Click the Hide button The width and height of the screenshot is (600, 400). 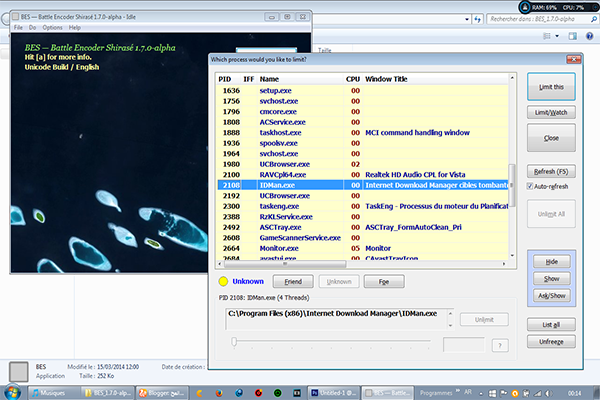[x=551, y=262]
